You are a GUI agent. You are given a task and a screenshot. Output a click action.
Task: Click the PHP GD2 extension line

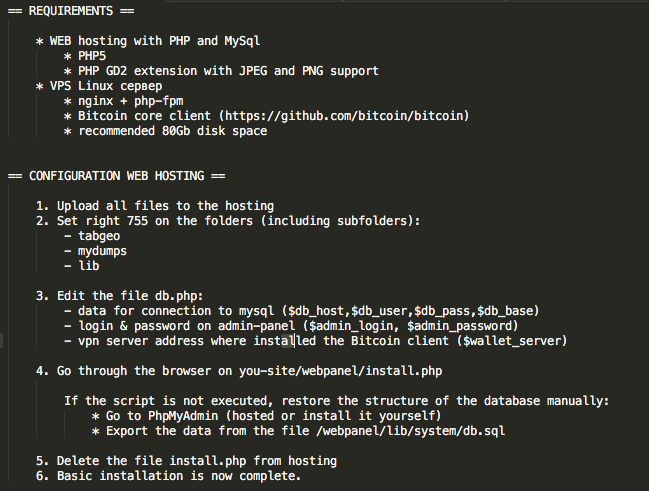tap(221, 71)
